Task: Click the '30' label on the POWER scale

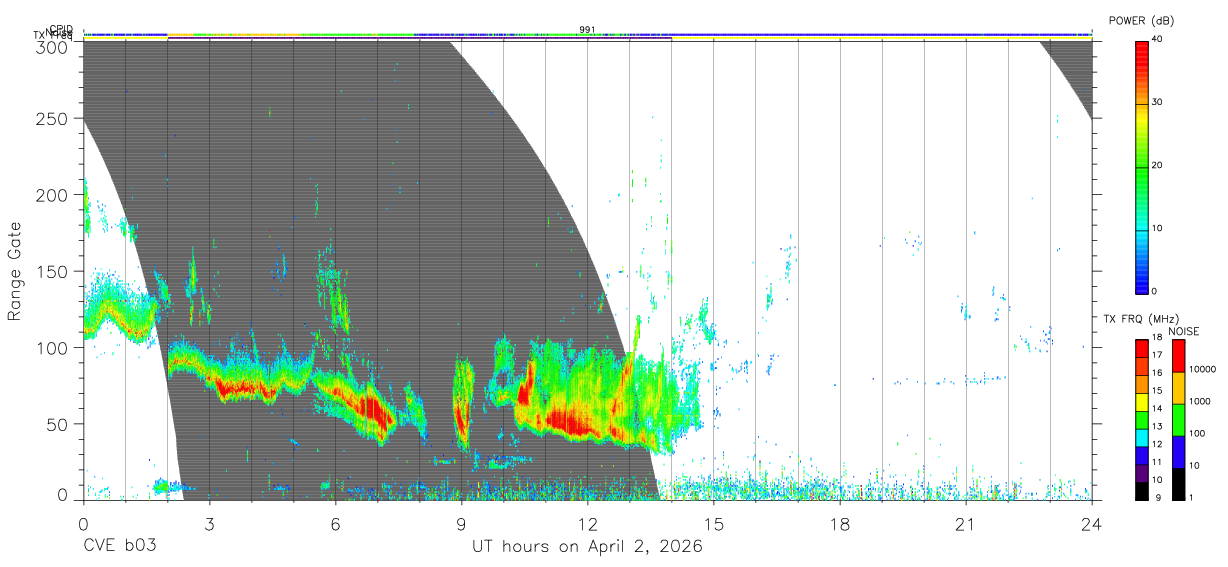Action: (1158, 103)
